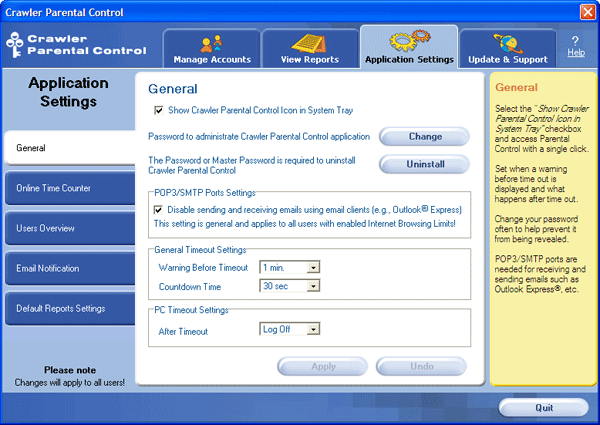Click the Application Settings gears icon
600x425 pixels.
409,41
